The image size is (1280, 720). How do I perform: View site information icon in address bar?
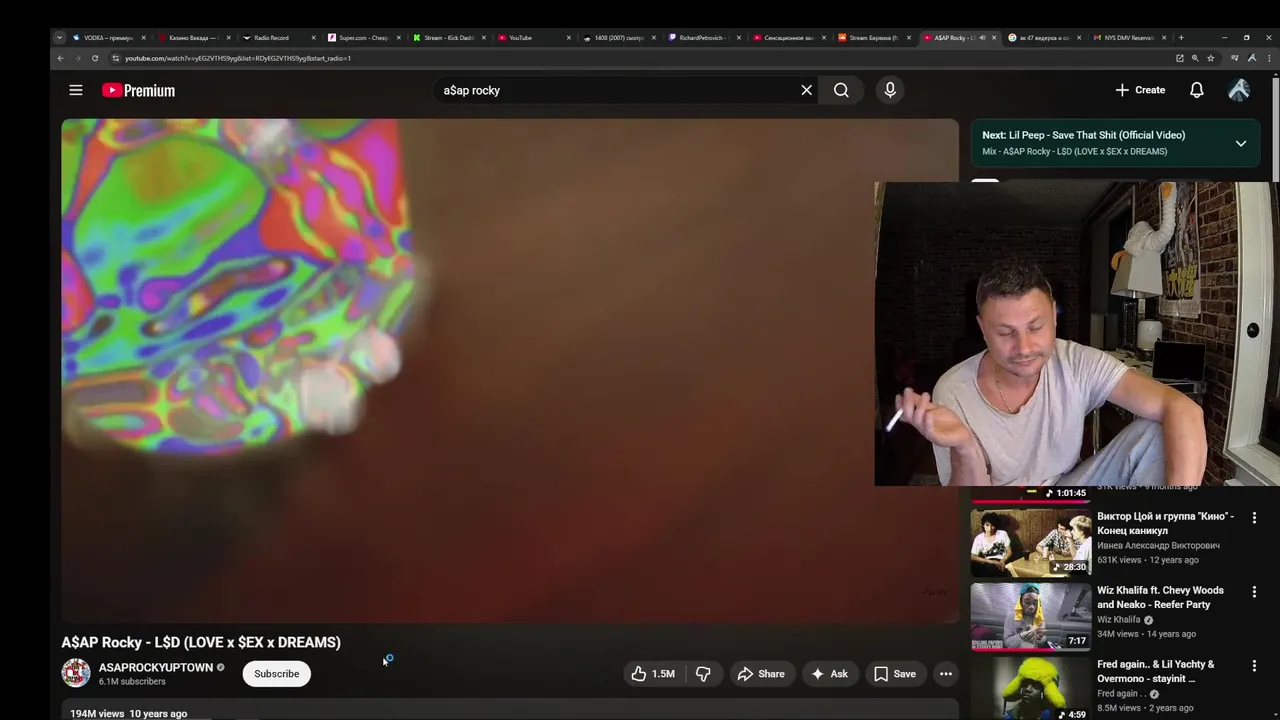[115, 58]
